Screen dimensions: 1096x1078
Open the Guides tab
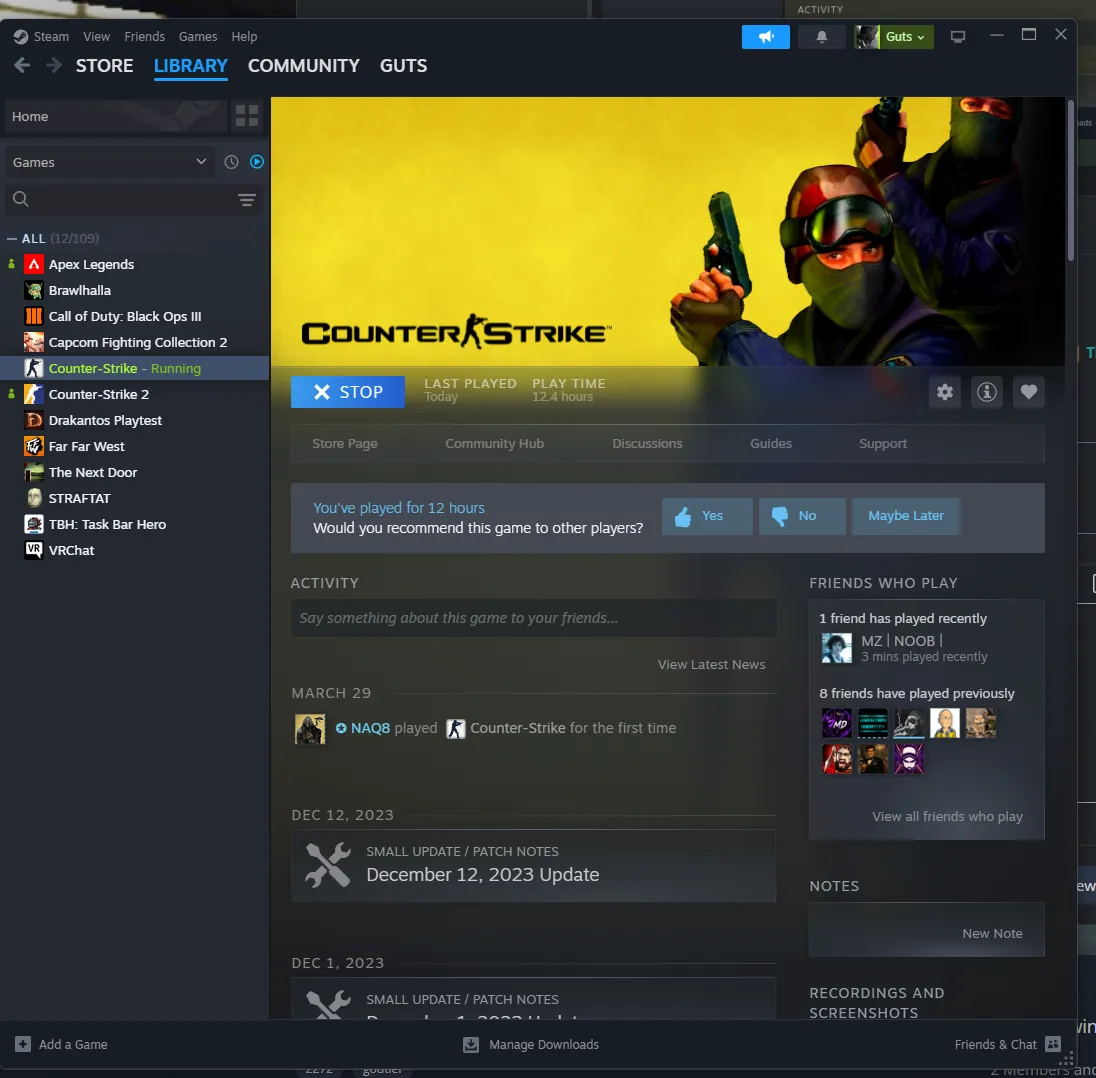[x=771, y=443]
